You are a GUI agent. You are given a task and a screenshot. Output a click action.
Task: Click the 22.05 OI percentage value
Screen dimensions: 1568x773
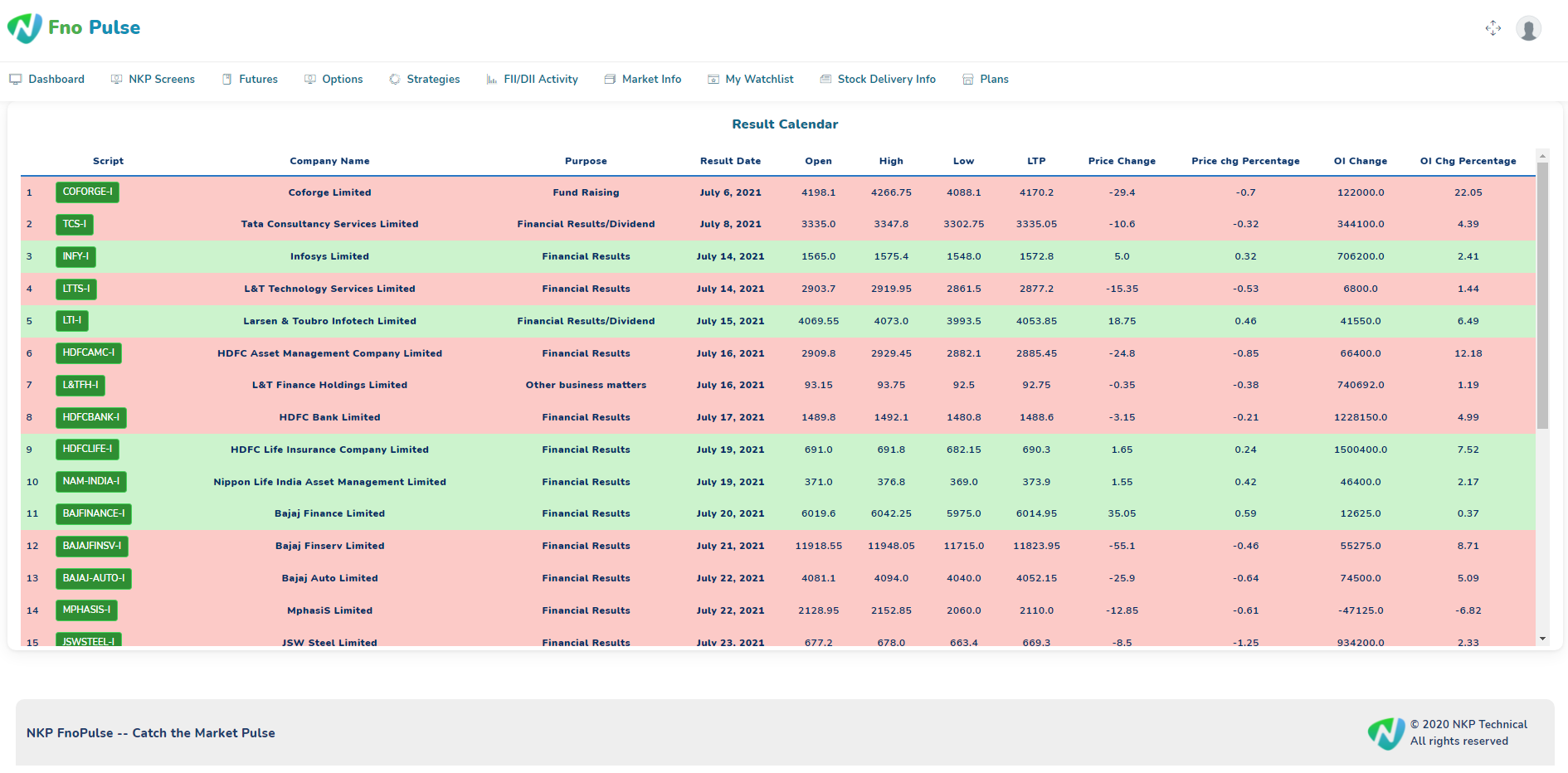[1468, 192]
